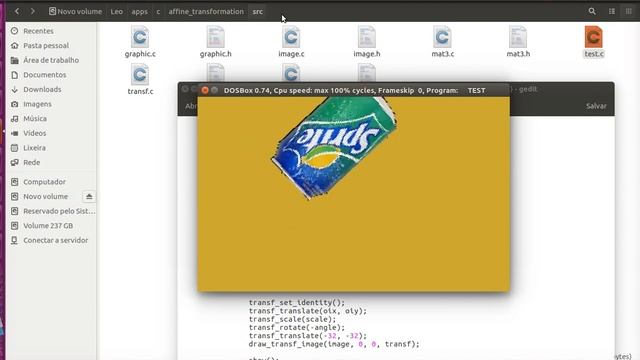Click the Salvar button in gedit
This screenshot has width=640, height=360.
[596, 106]
